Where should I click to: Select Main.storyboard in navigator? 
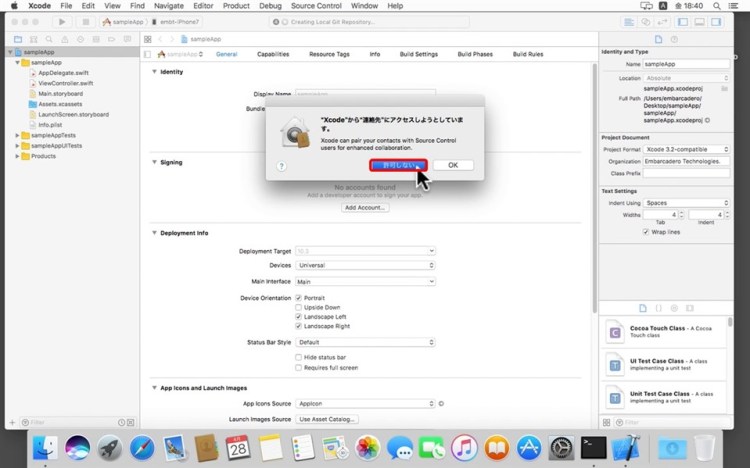click(61, 94)
